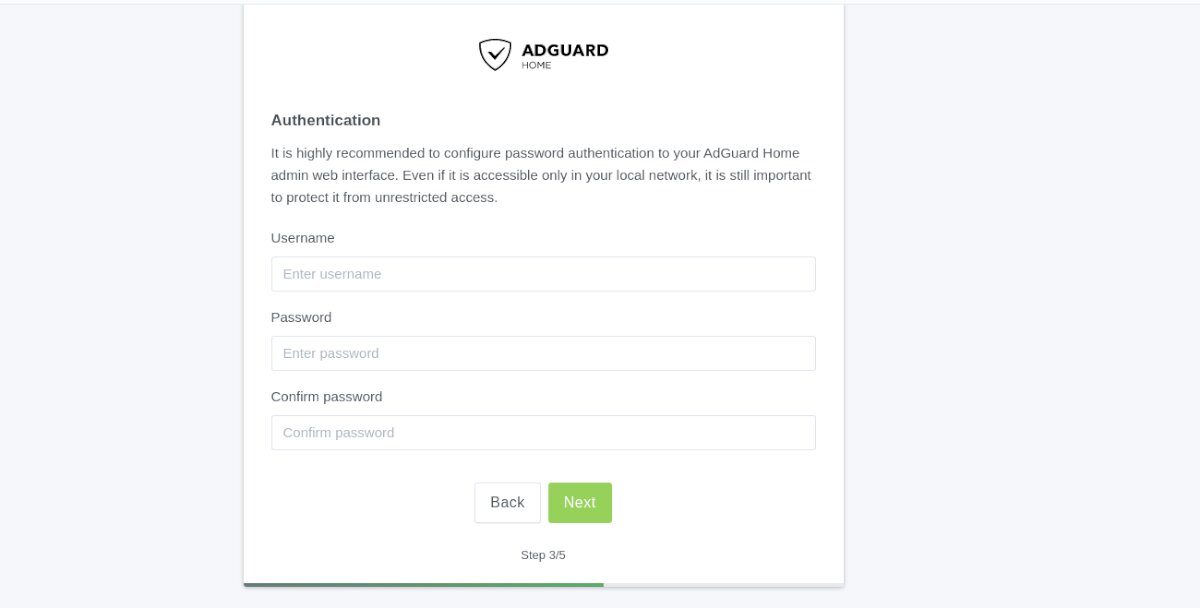Click the Confirm password label text

pos(326,396)
